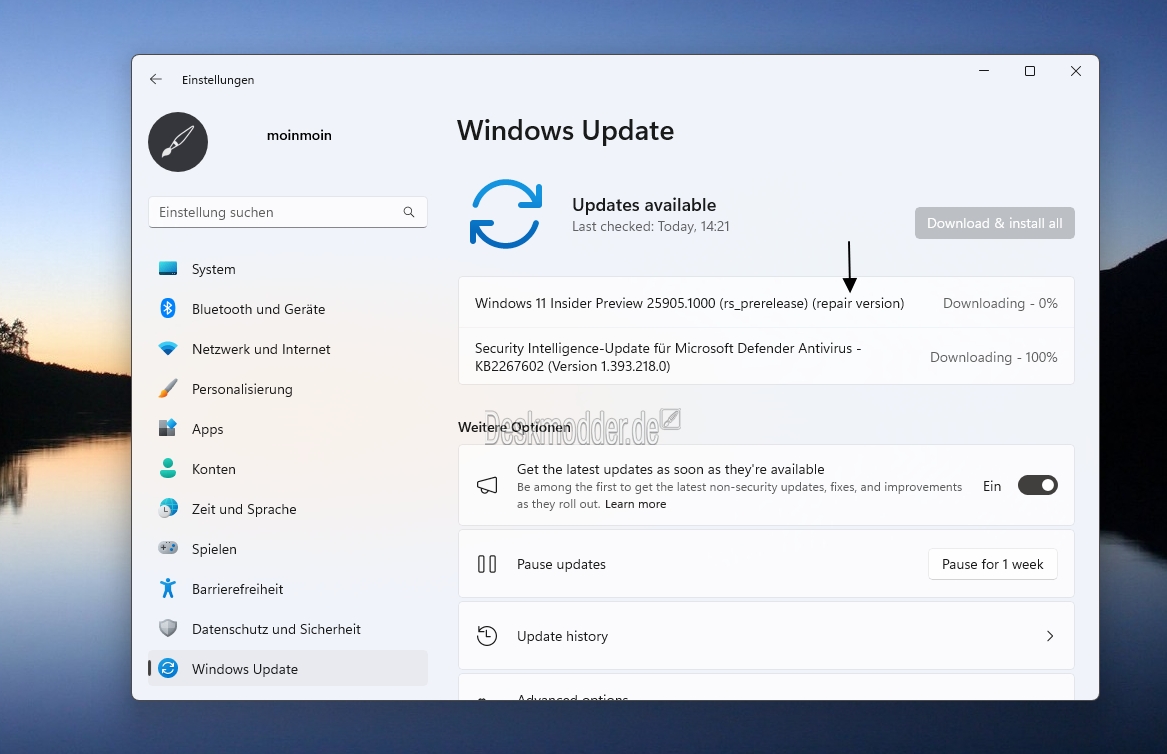Click Windows 11 Insider Preview 25905.1000 update row
The image size is (1167, 754).
(766, 303)
